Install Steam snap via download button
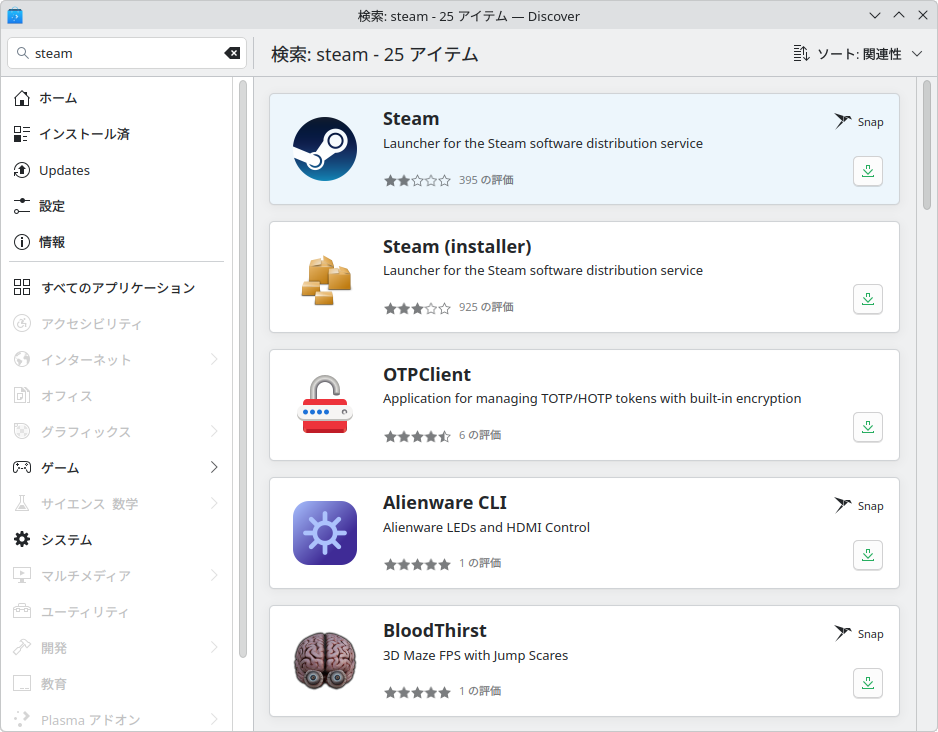 [x=867, y=171]
